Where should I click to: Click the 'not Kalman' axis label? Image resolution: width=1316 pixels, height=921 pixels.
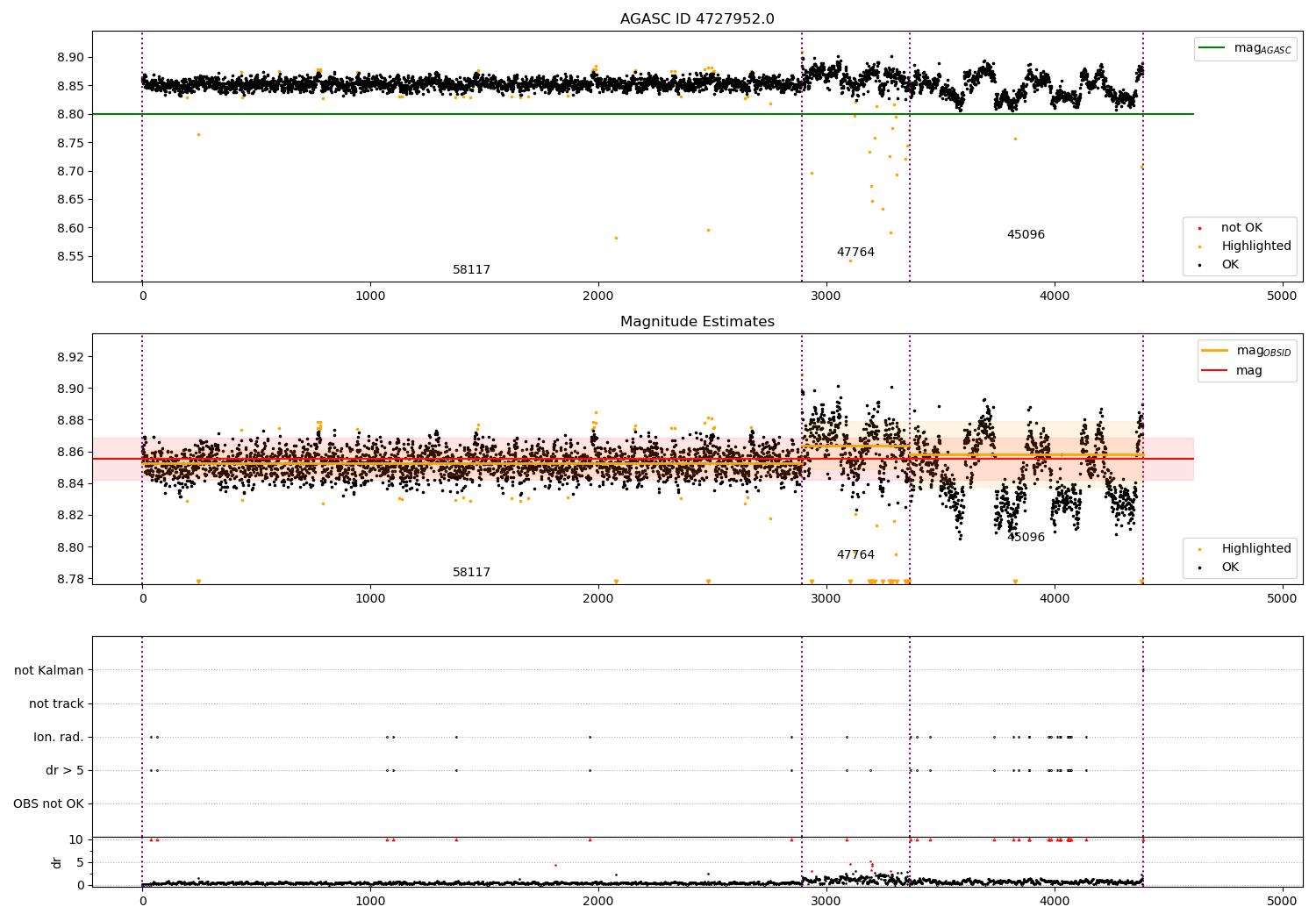coord(49,671)
